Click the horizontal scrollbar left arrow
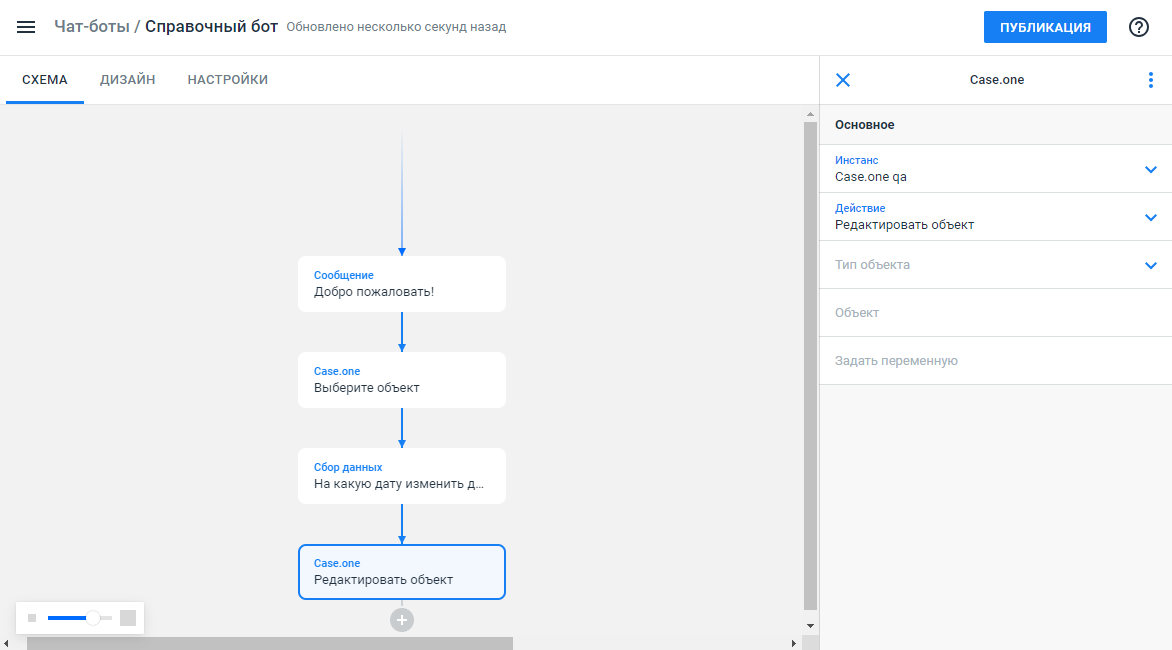This screenshot has height=650, width=1172. (6, 643)
